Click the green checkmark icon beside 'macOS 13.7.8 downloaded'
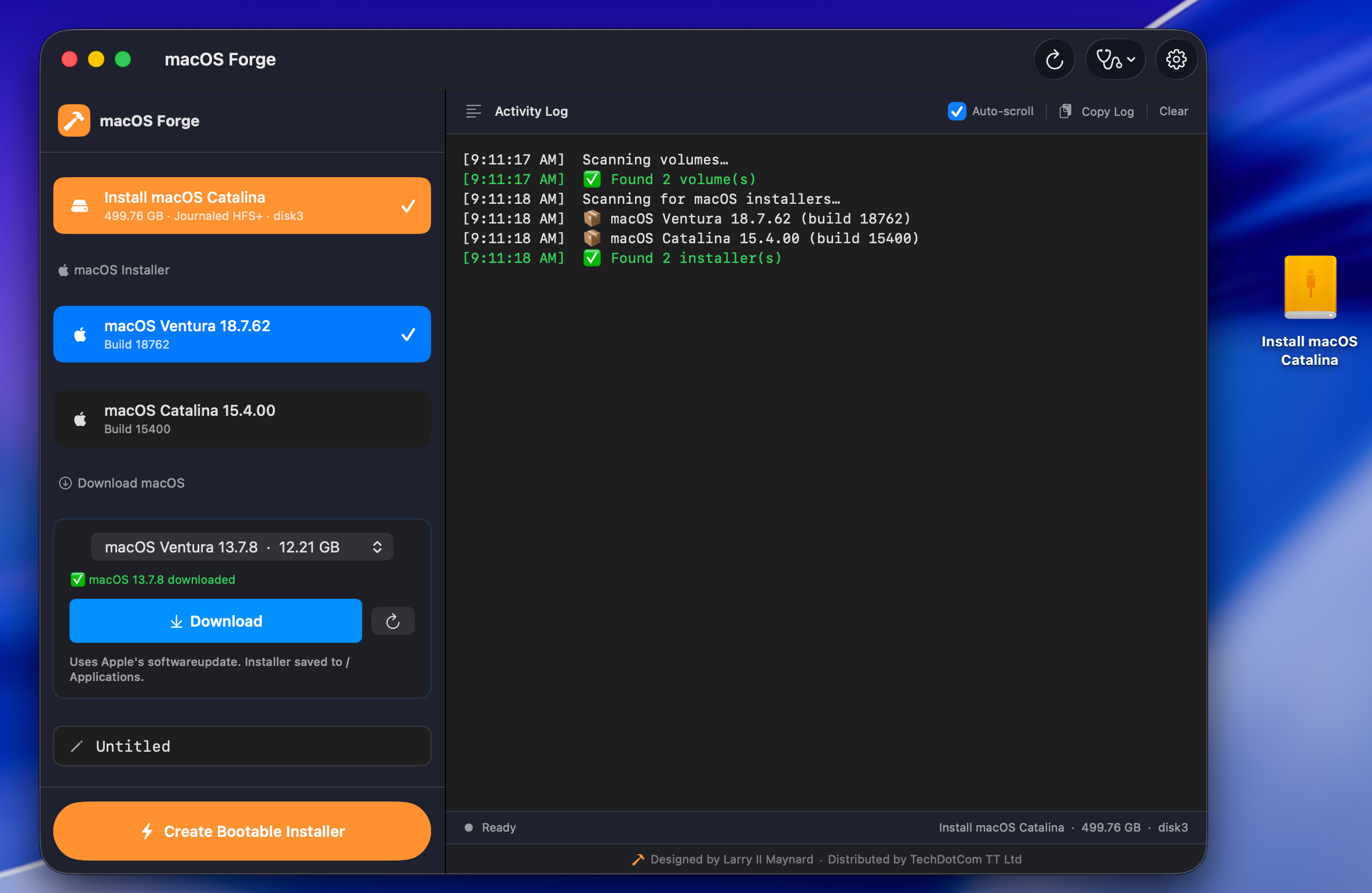The image size is (1372, 893). point(78,579)
